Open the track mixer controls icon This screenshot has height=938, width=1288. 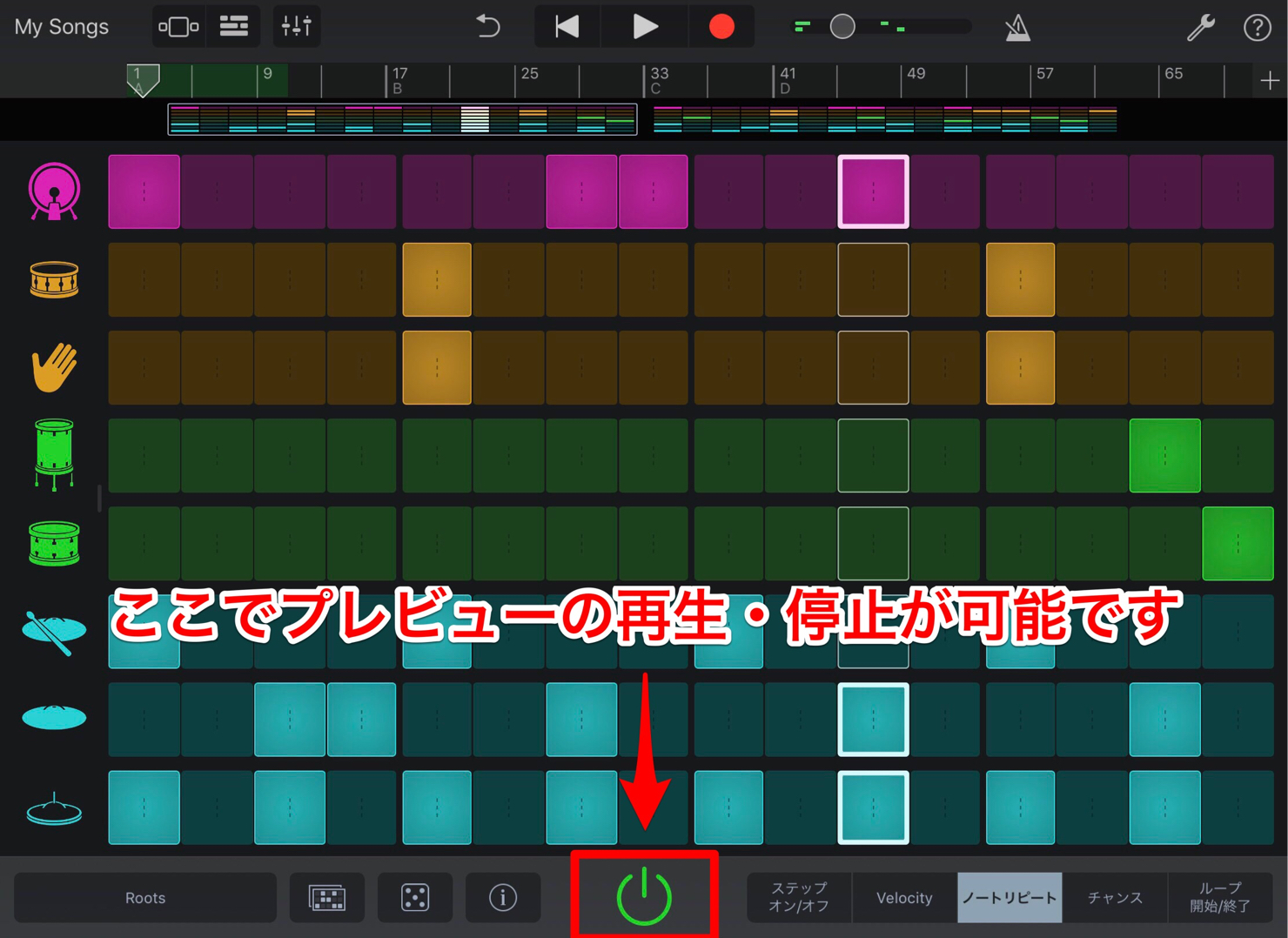pos(297,27)
